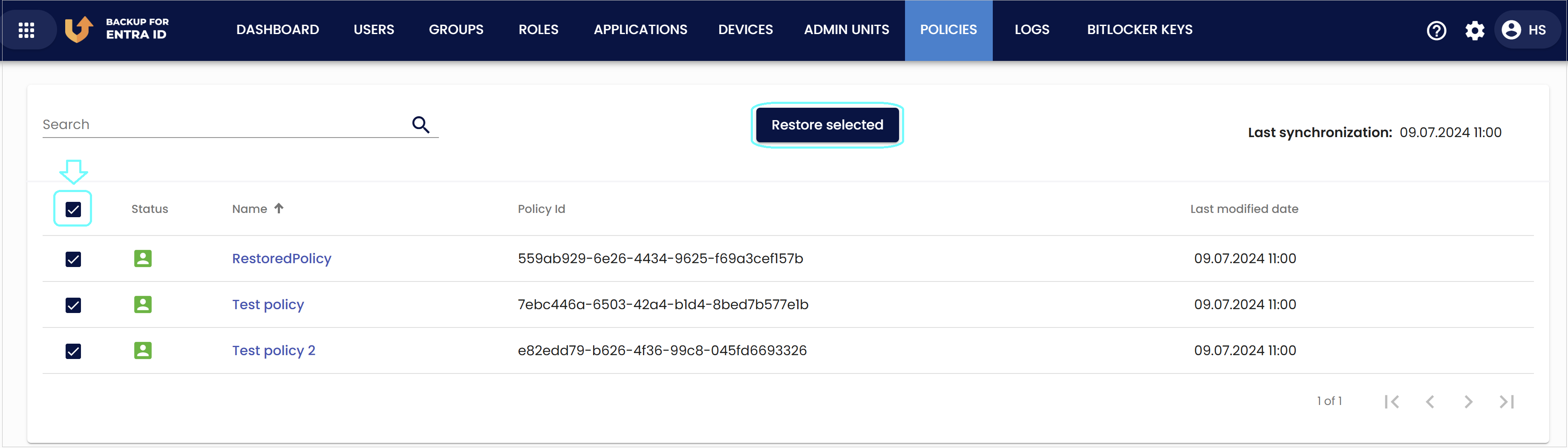Screen dimensions: 1568x448
Task: Click the Backup for Entra ID logo
Action: [116, 29]
